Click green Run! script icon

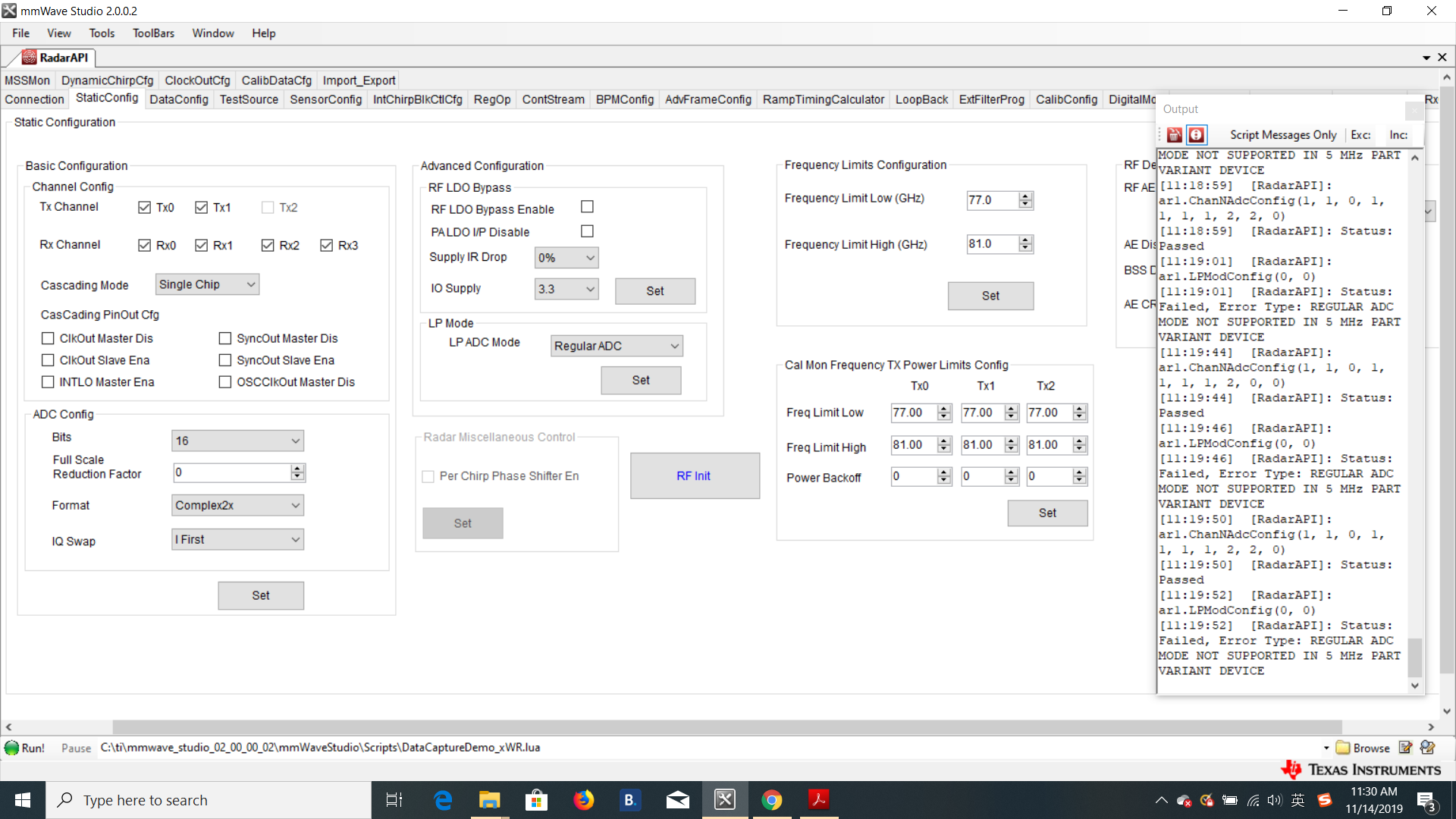point(11,748)
